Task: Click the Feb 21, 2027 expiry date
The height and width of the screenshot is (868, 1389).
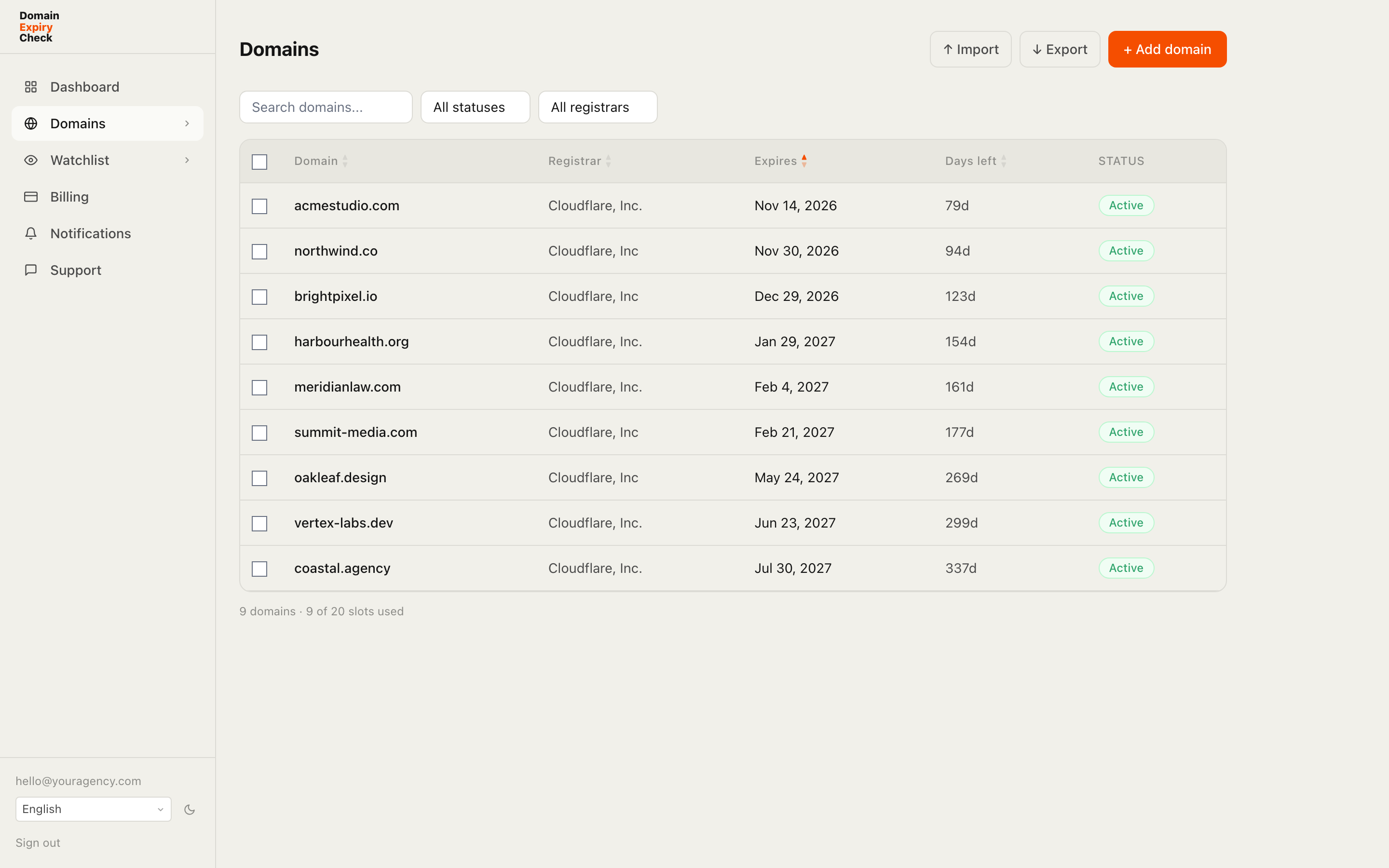Action: coord(794,432)
